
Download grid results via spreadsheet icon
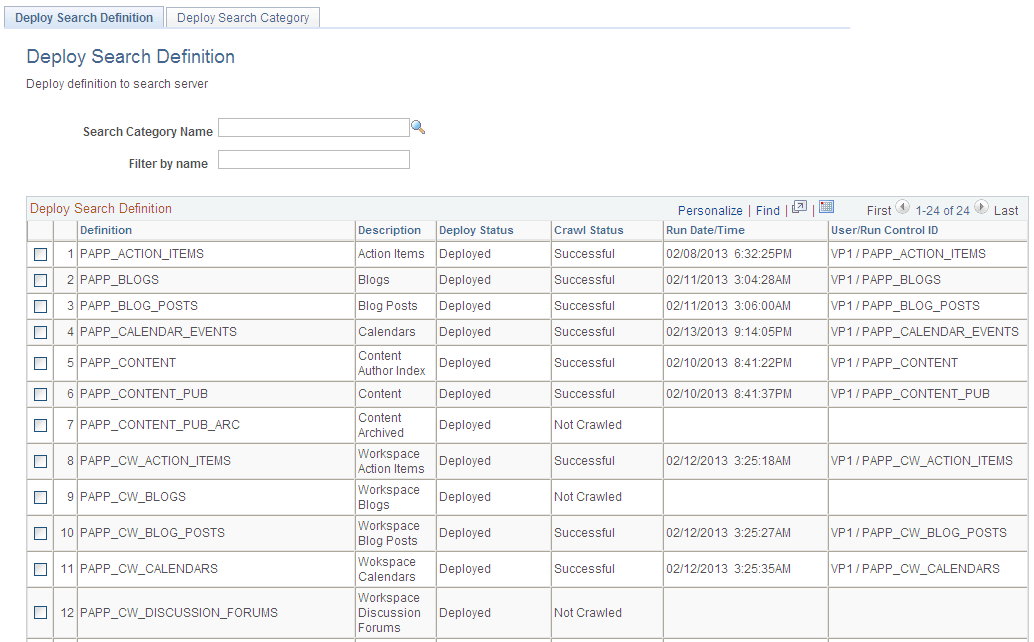(x=826, y=209)
